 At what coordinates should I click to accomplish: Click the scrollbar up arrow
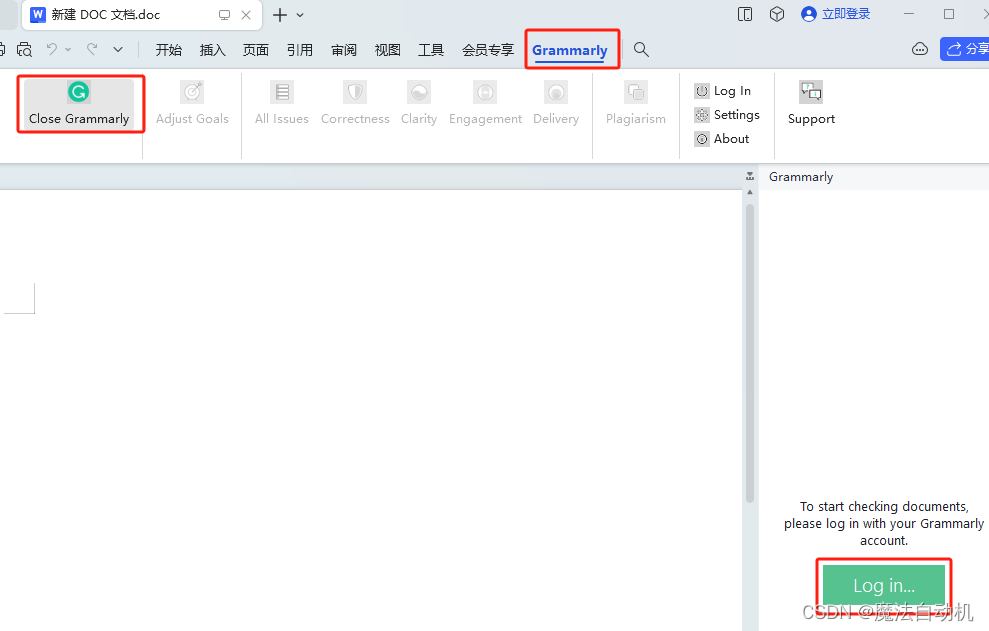(750, 192)
